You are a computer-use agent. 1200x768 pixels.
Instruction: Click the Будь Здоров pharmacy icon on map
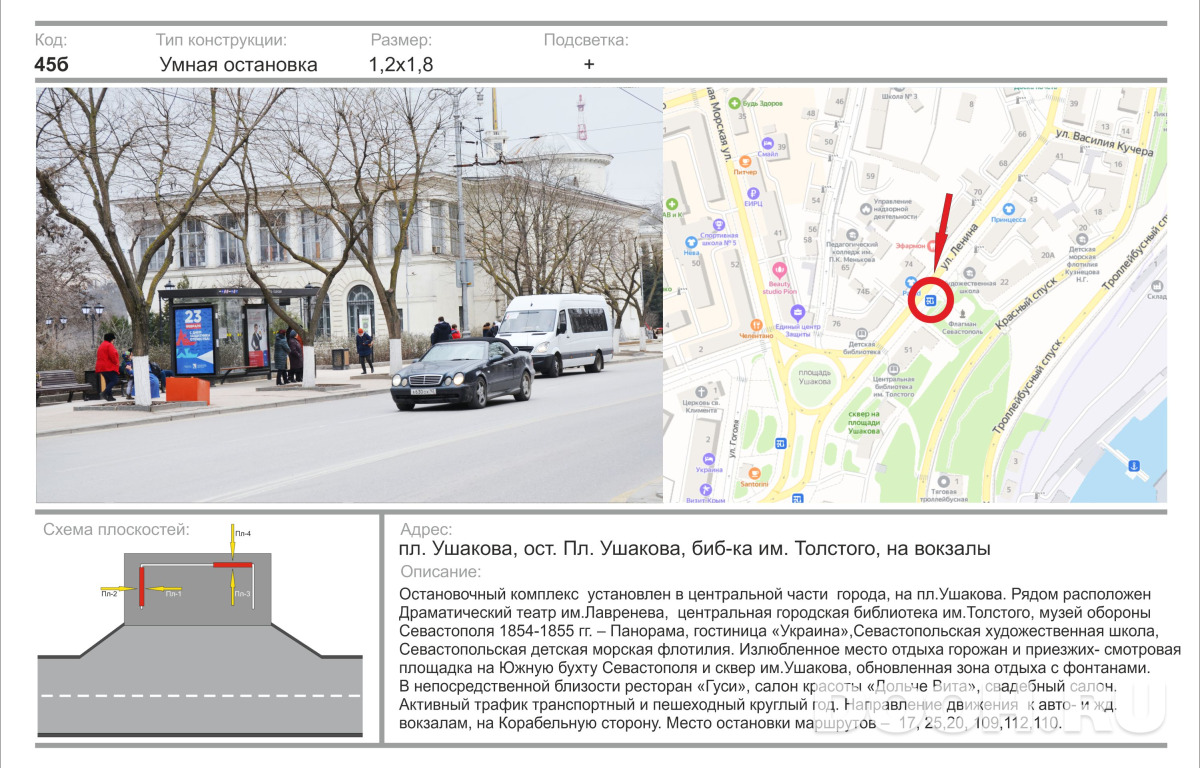click(733, 103)
